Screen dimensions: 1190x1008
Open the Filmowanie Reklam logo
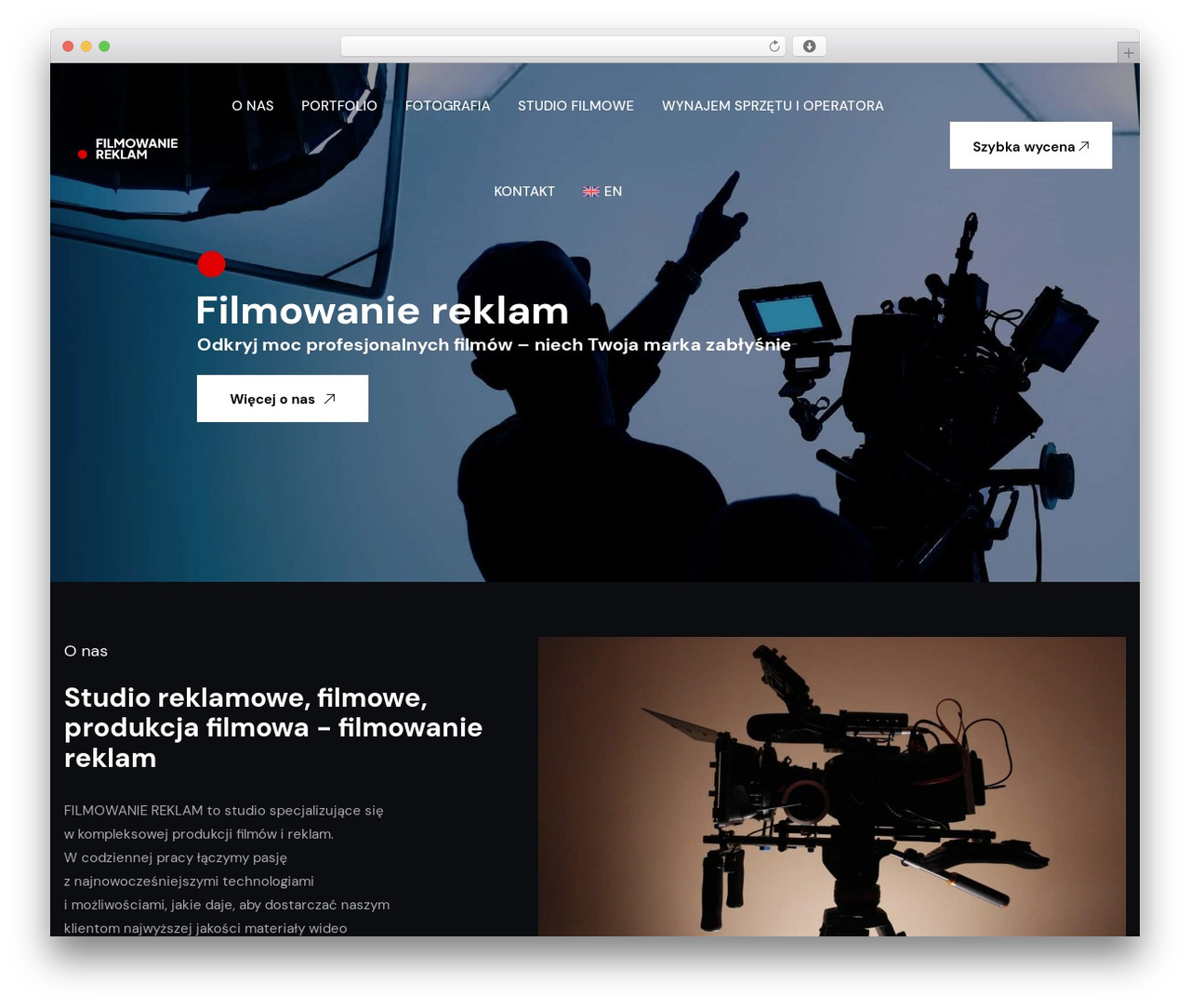click(x=127, y=149)
